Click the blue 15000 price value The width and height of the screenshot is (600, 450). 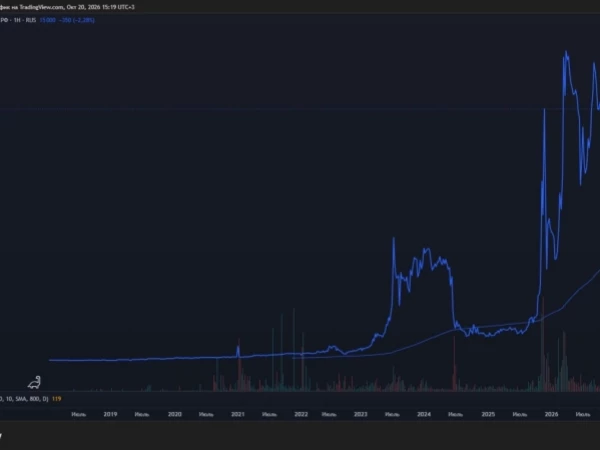[x=48, y=20]
